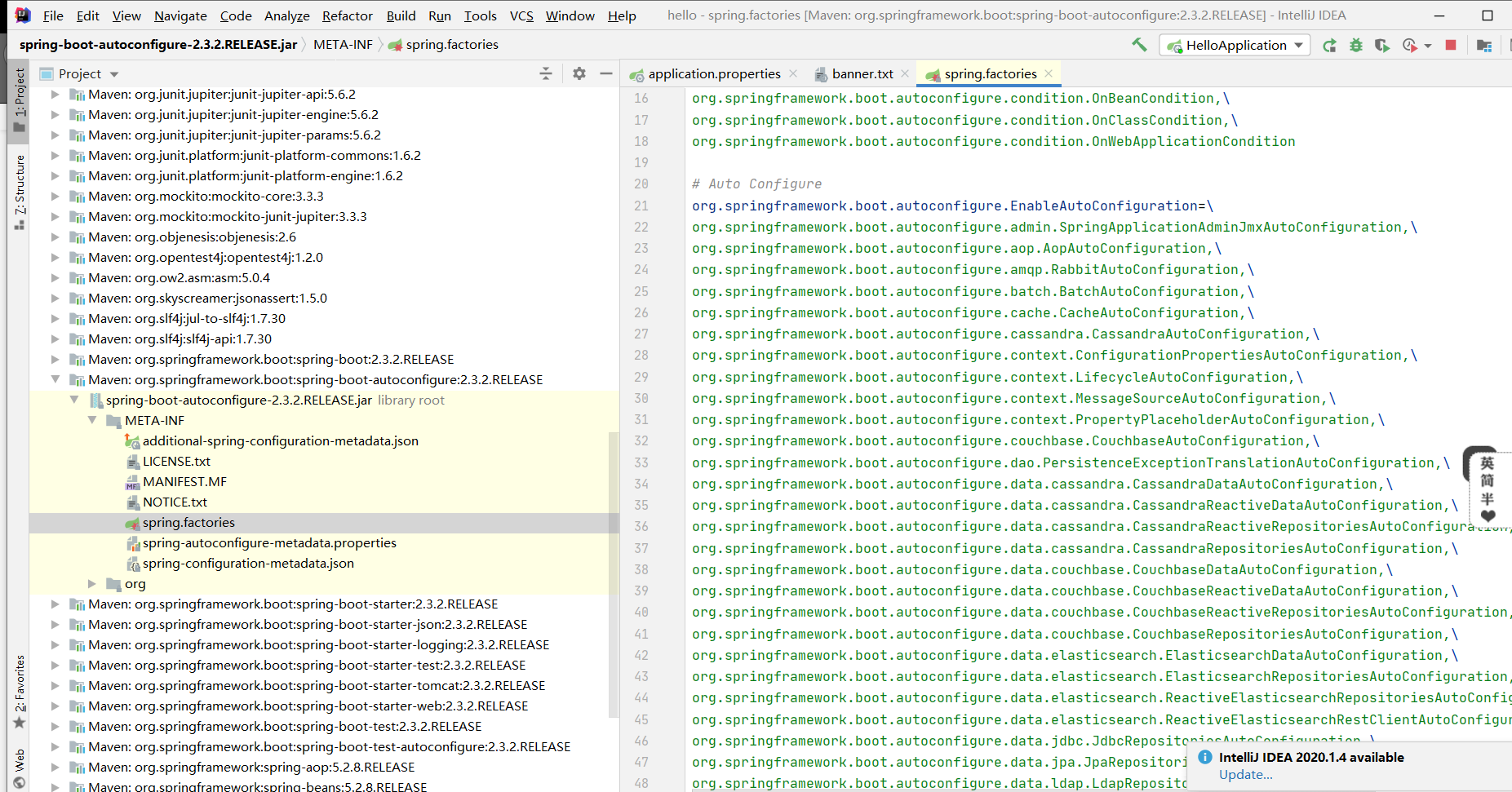Open the Web tool window side tab
The height and width of the screenshot is (792, 1512).
click(x=20, y=768)
